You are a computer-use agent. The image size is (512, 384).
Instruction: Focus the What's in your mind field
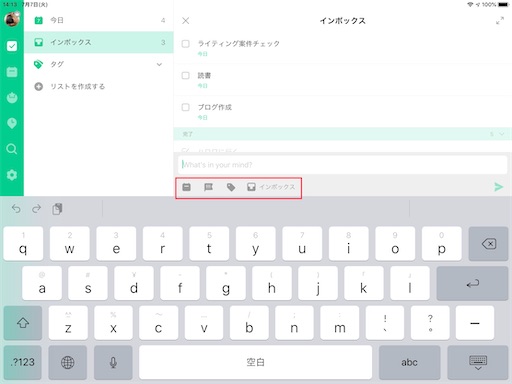[343, 165]
